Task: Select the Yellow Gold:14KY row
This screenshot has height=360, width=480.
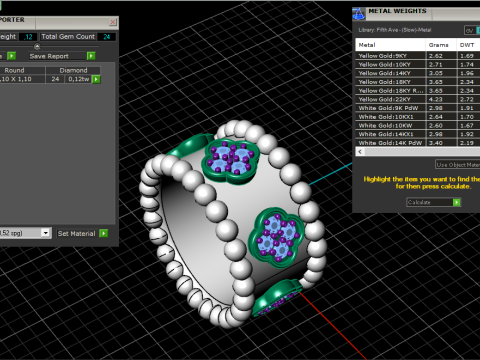Action: (x=418, y=73)
